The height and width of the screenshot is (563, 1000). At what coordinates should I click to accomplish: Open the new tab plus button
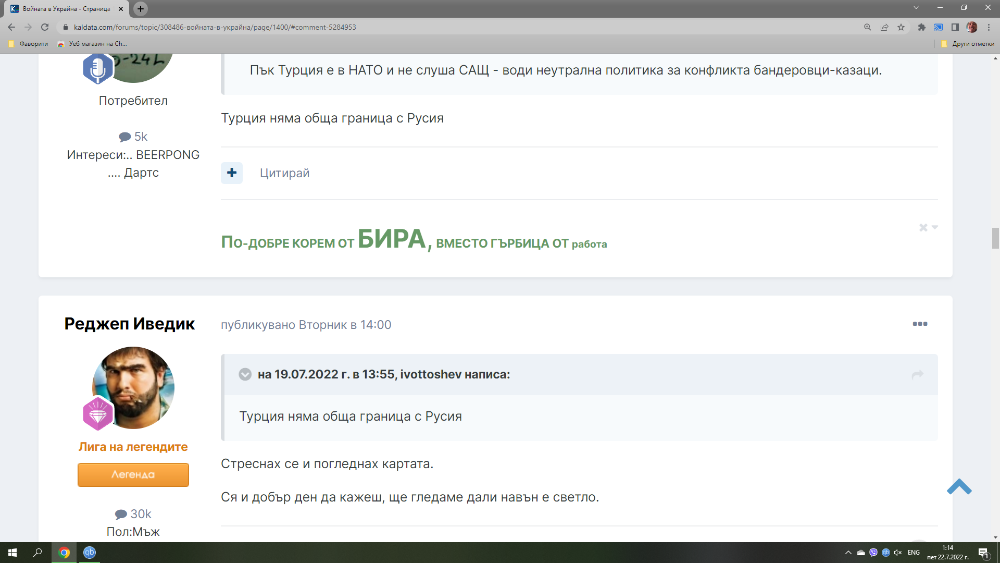pyautogui.click(x=140, y=8)
